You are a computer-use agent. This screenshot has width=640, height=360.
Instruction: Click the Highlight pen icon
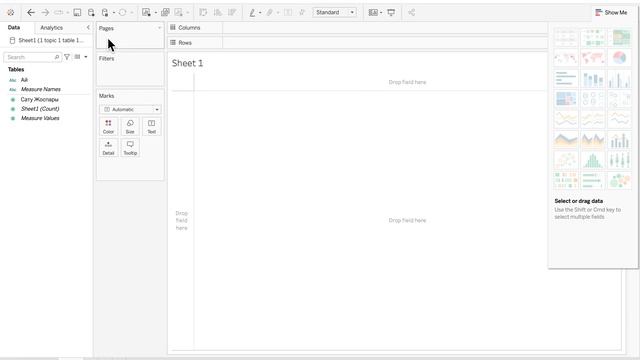coord(252,13)
